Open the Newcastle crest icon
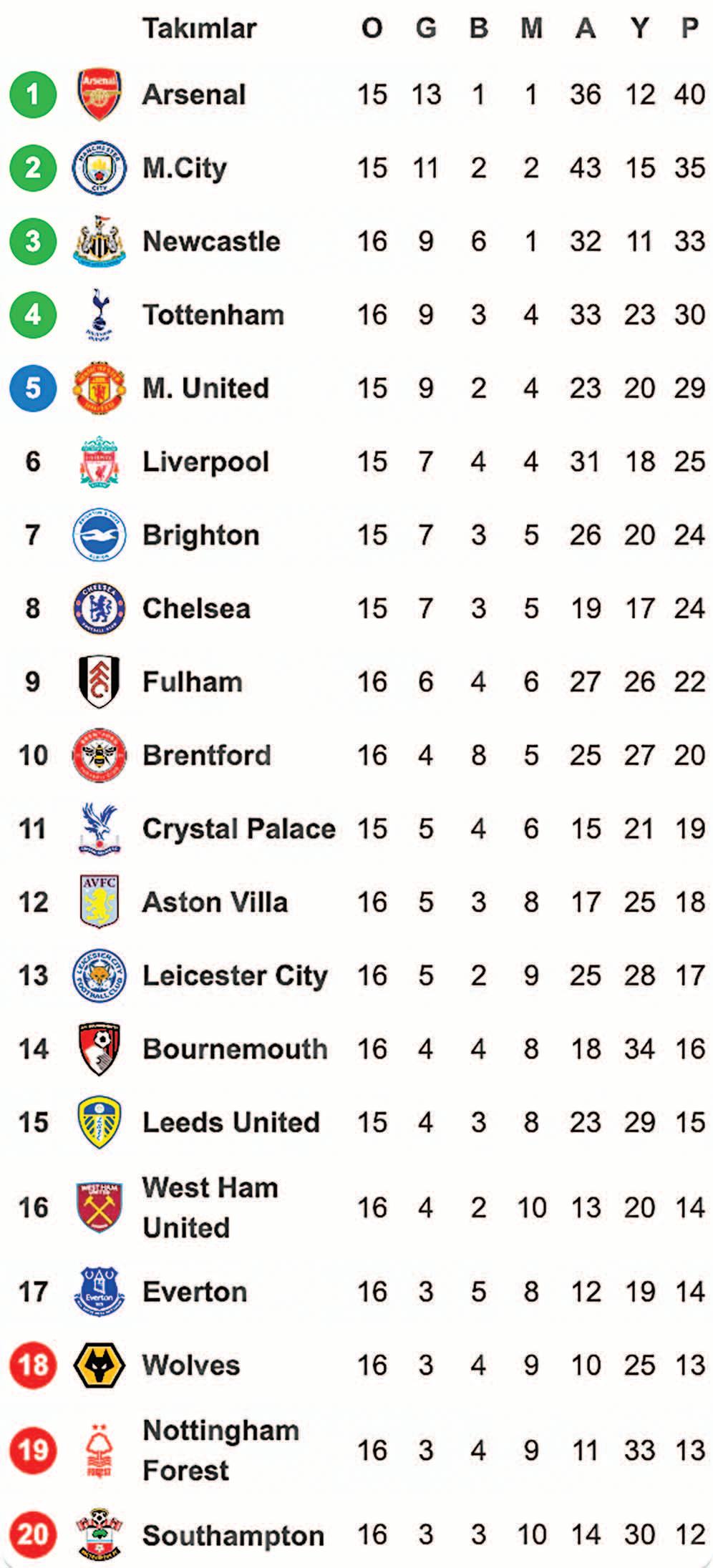713x1568 pixels. [x=100, y=241]
